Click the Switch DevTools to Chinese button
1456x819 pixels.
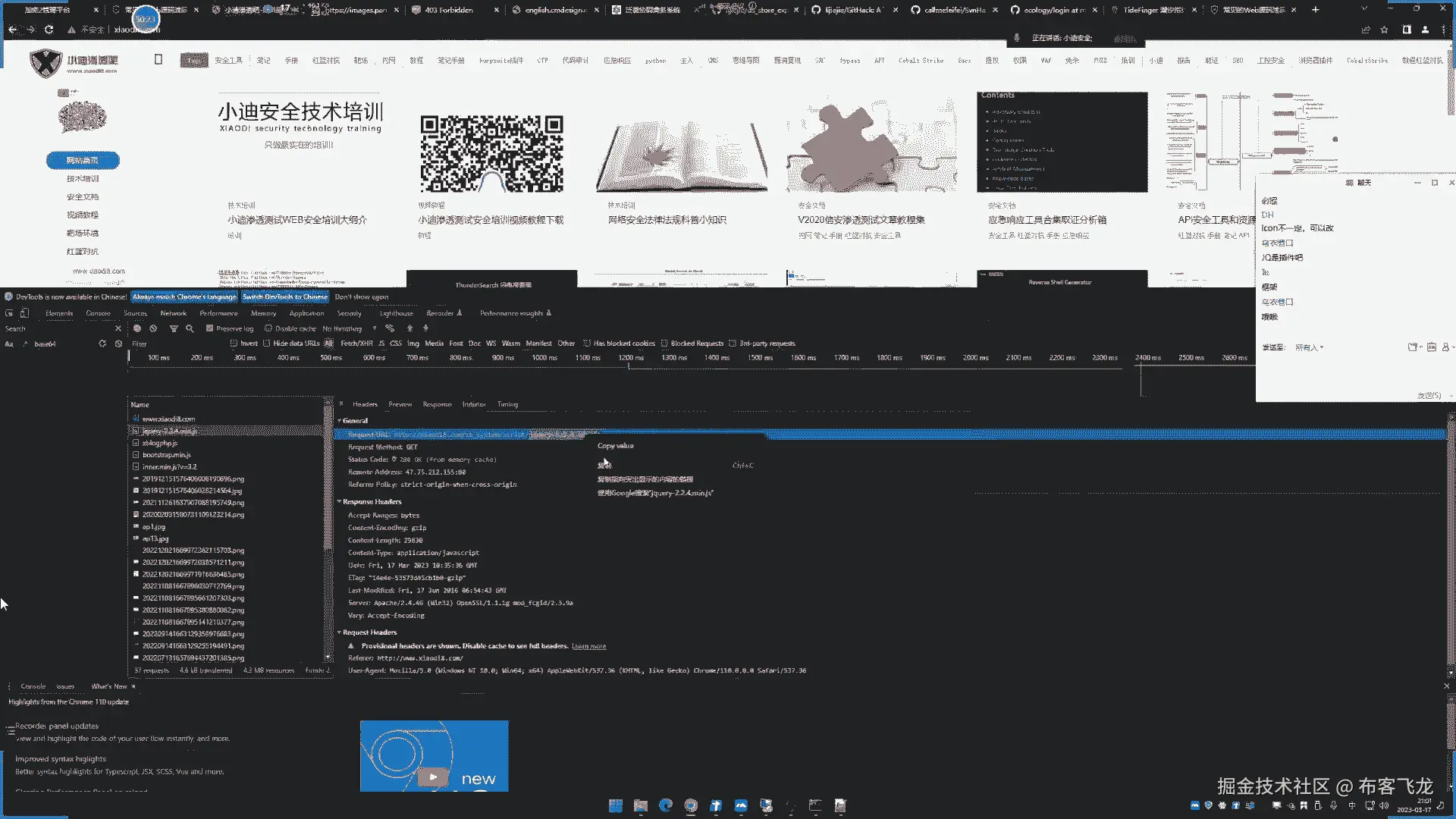pos(285,297)
